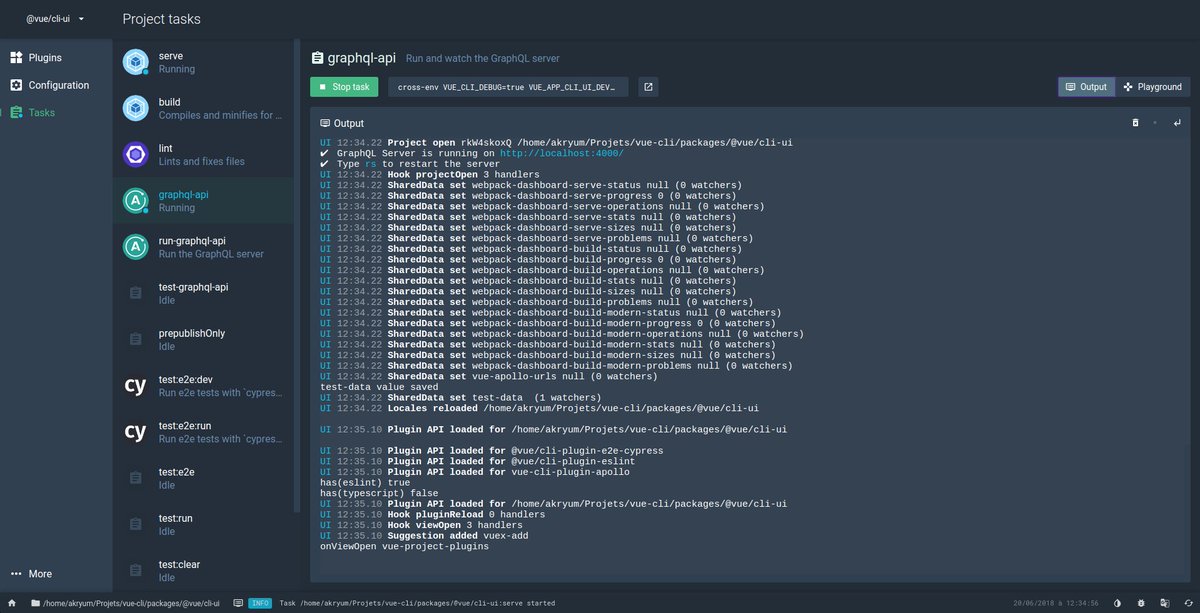
Task: Select the test:e2e:run Cypress icon
Action: (x=135, y=432)
